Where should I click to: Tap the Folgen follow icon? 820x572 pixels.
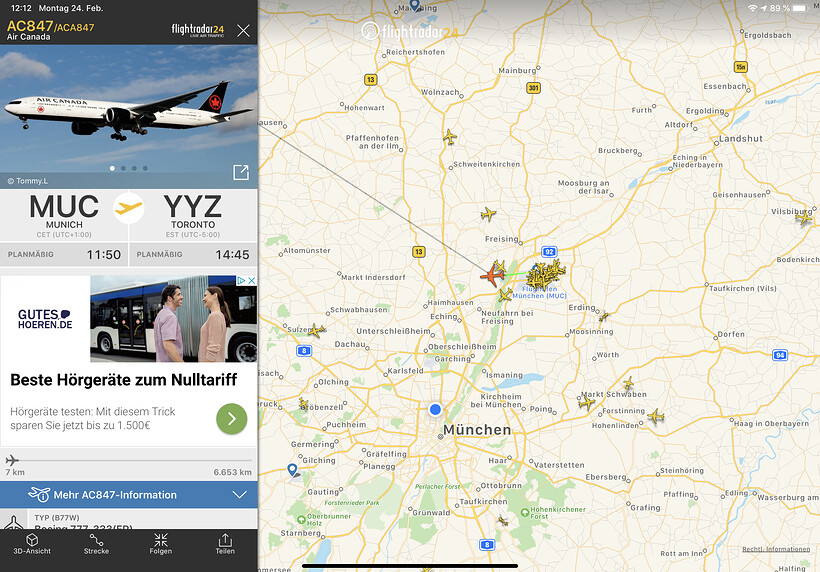(x=161, y=544)
